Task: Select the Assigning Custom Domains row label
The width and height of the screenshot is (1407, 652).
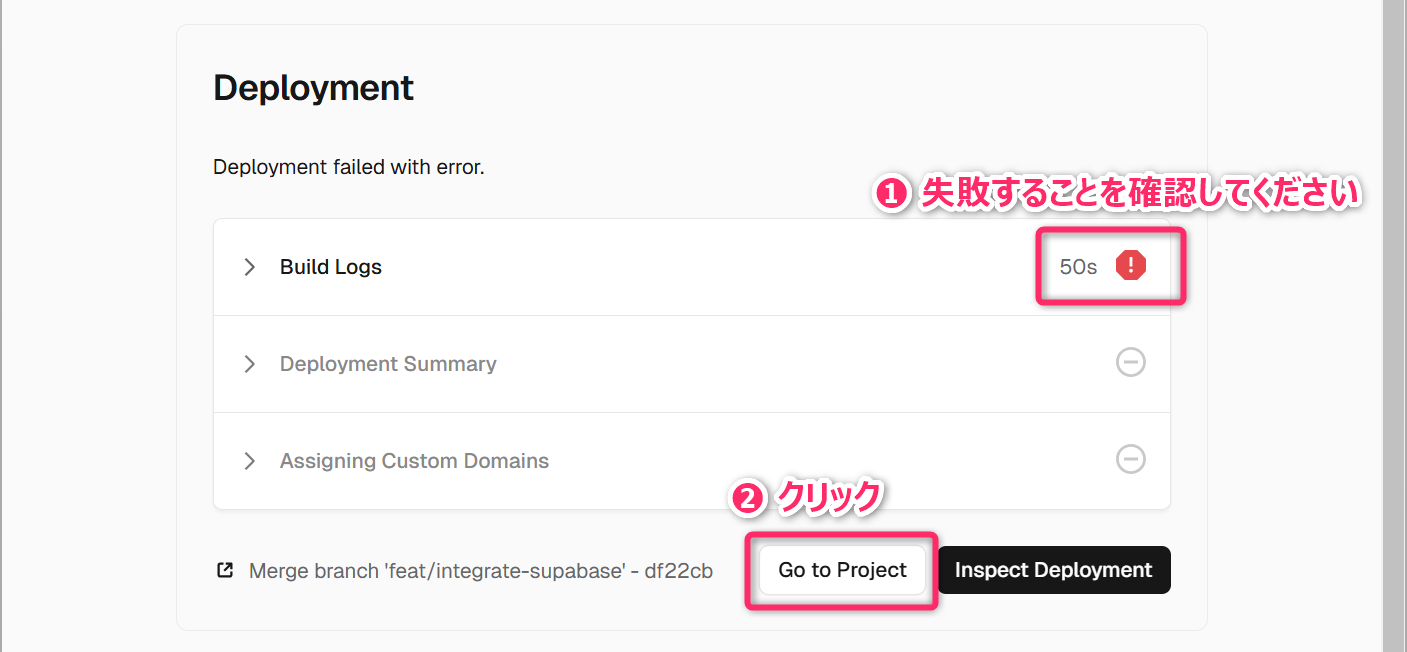Action: (x=414, y=461)
